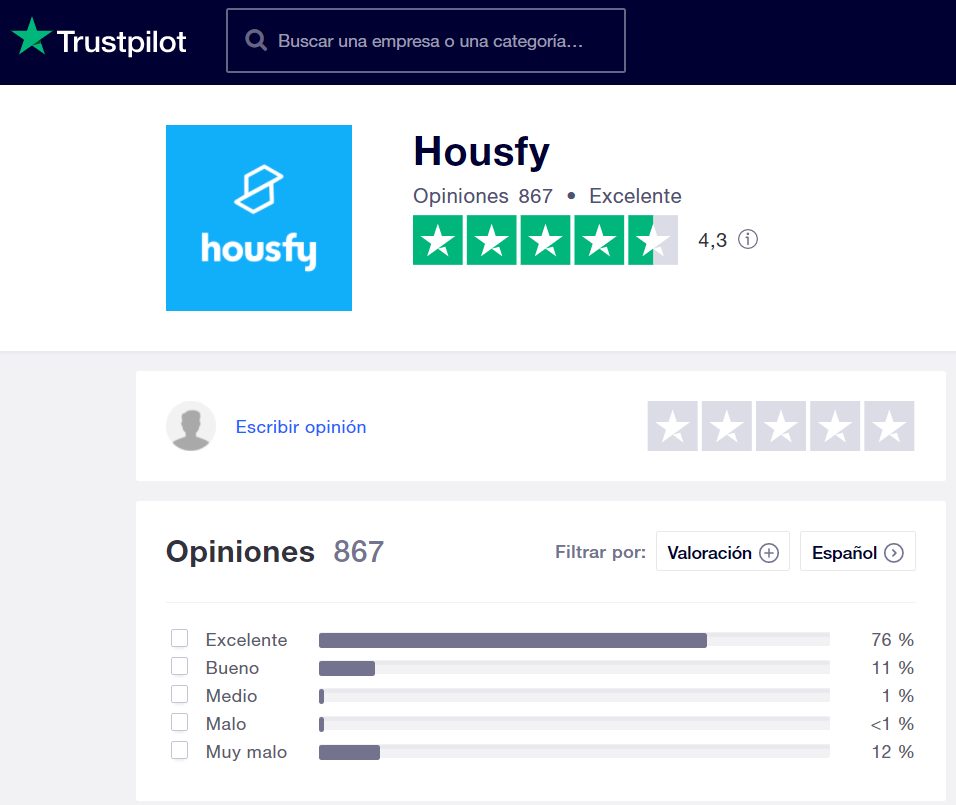This screenshot has width=956, height=805.
Task: Click the '12 %' percentage value
Action: pyautogui.click(x=893, y=752)
